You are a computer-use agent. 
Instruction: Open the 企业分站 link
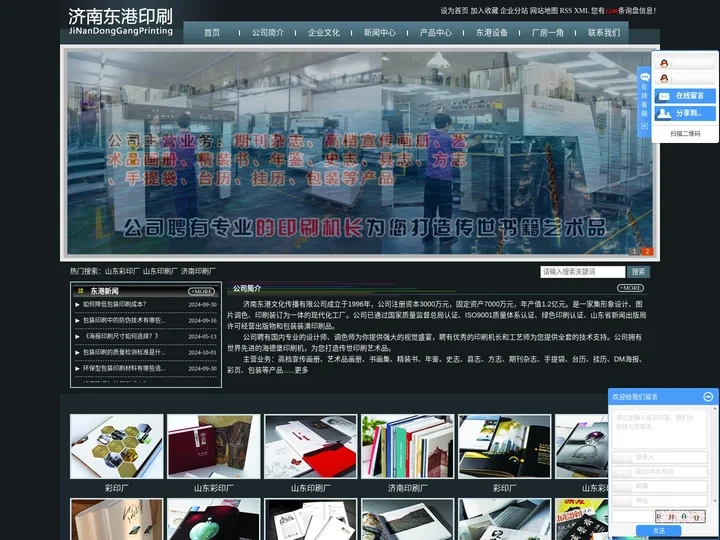tap(514, 11)
